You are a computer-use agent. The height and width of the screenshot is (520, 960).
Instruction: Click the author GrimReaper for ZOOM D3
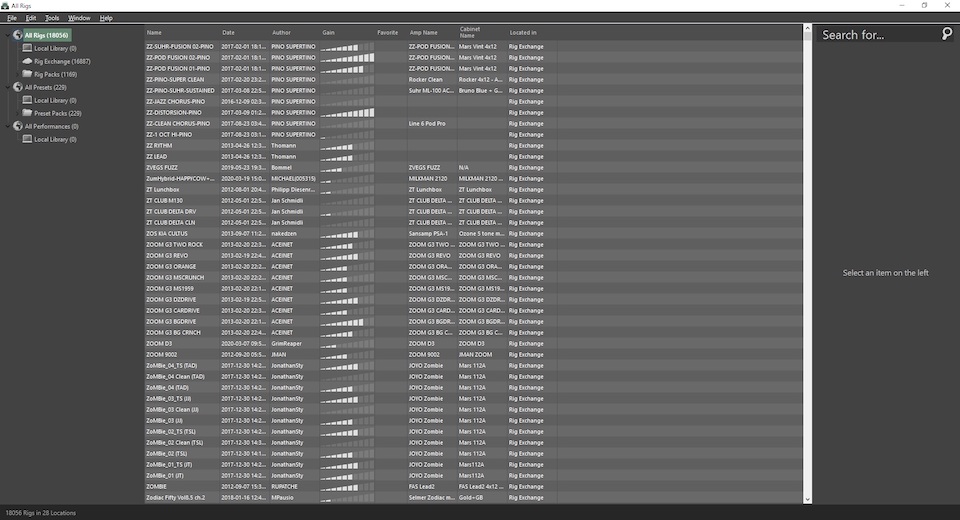287,344
